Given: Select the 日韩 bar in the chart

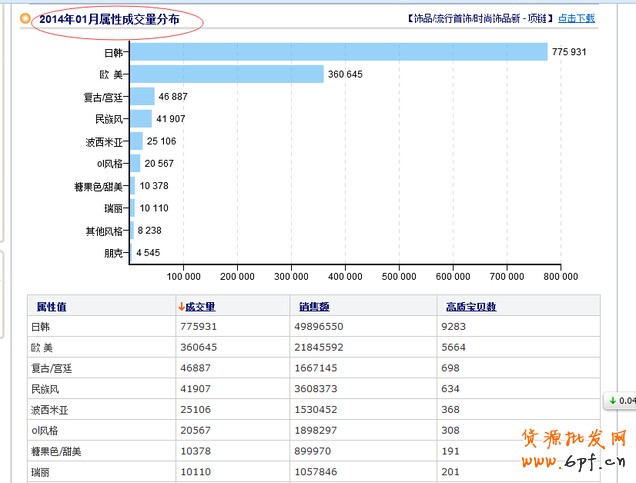Looking at the screenshot, I should pyautogui.click(x=338, y=51).
